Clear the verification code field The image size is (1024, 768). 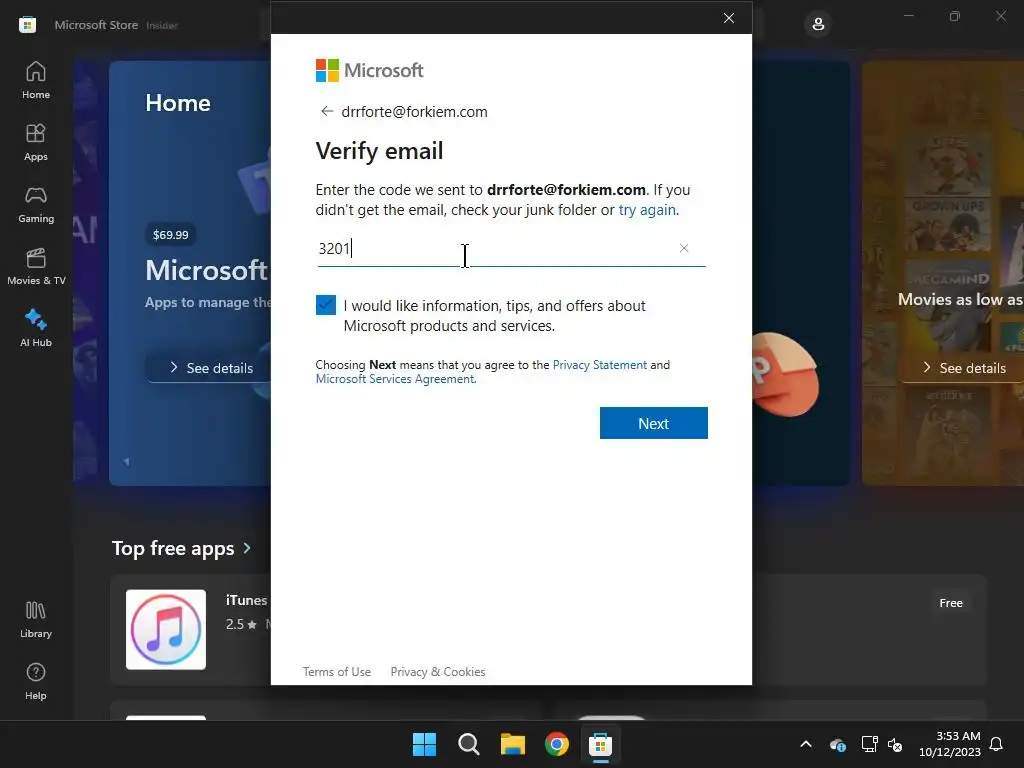(684, 248)
